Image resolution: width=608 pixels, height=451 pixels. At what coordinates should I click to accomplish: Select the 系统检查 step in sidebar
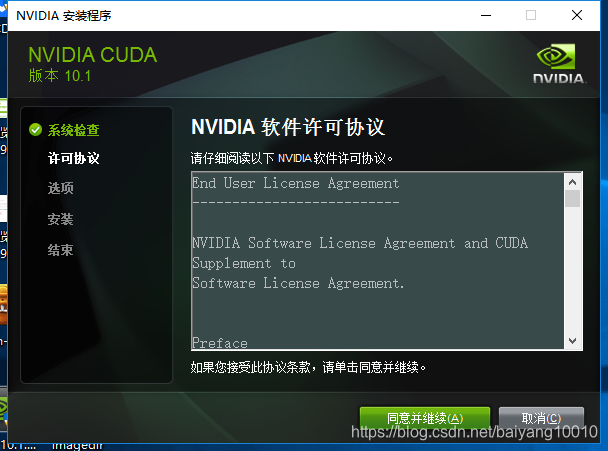click(73, 130)
